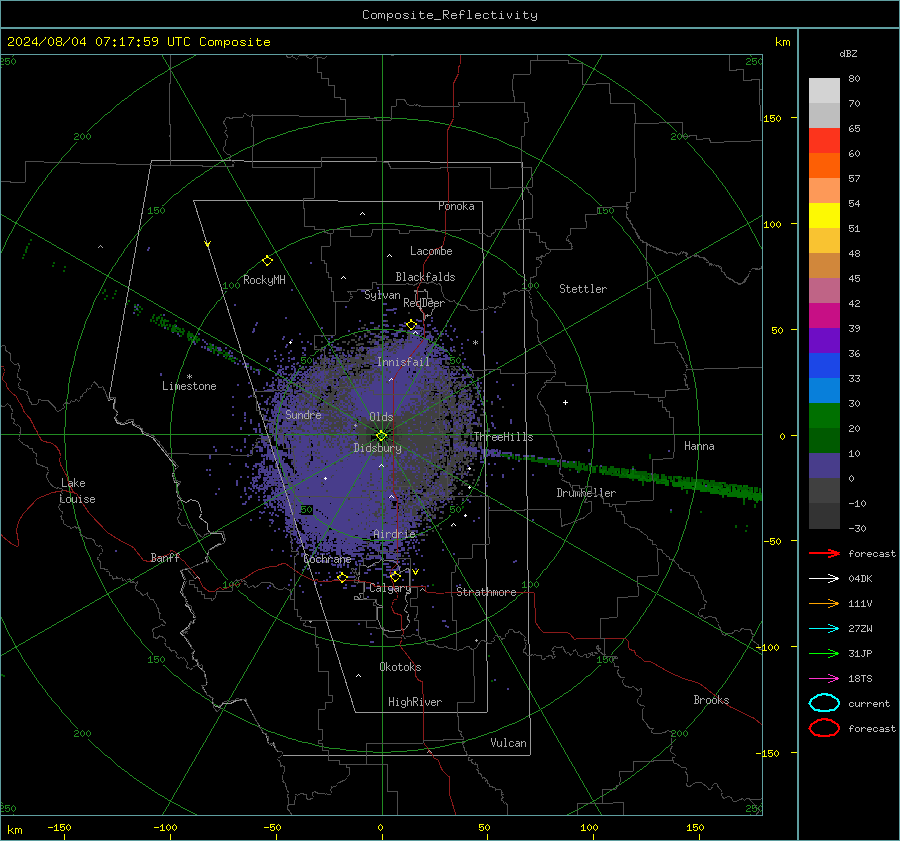Image resolution: width=900 pixels, height=841 pixels.
Task: Click the Sundre town label
Action: (x=303, y=414)
